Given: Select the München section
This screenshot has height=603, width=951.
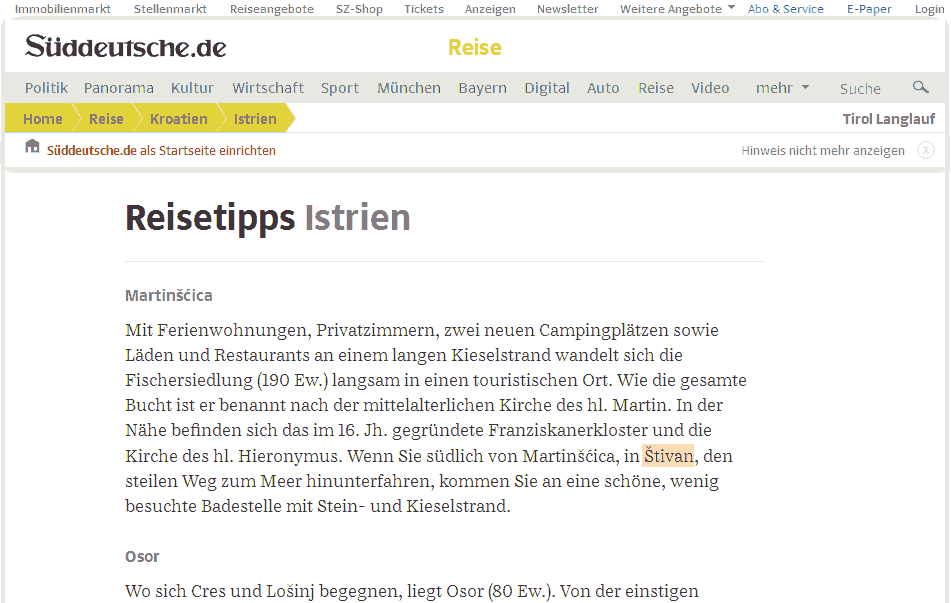Looking at the screenshot, I should pyautogui.click(x=409, y=88).
